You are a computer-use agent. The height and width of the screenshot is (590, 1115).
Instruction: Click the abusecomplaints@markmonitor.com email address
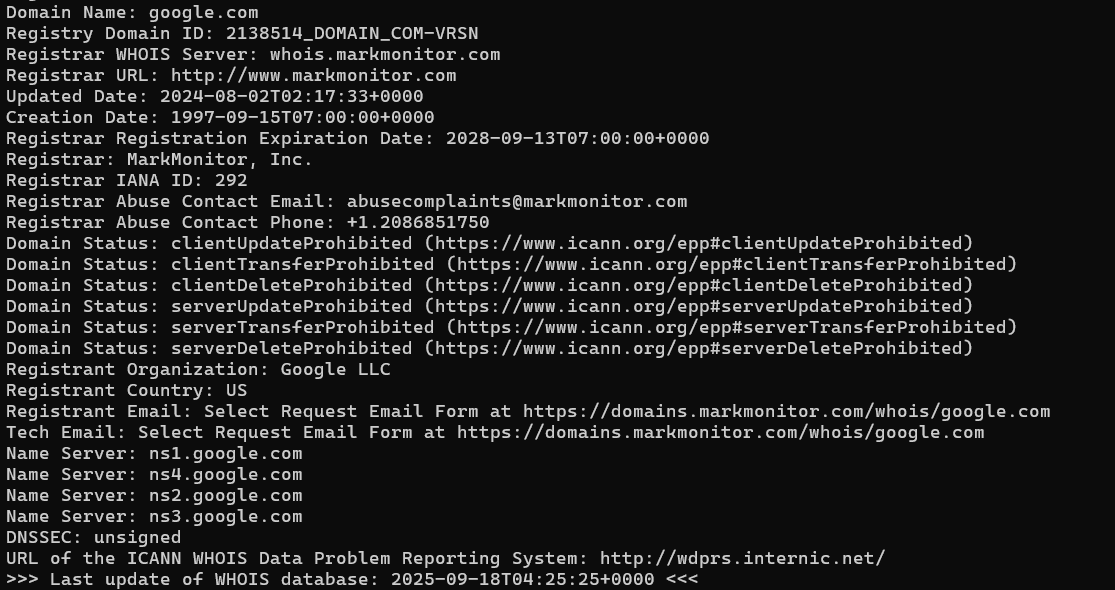(517, 201)
